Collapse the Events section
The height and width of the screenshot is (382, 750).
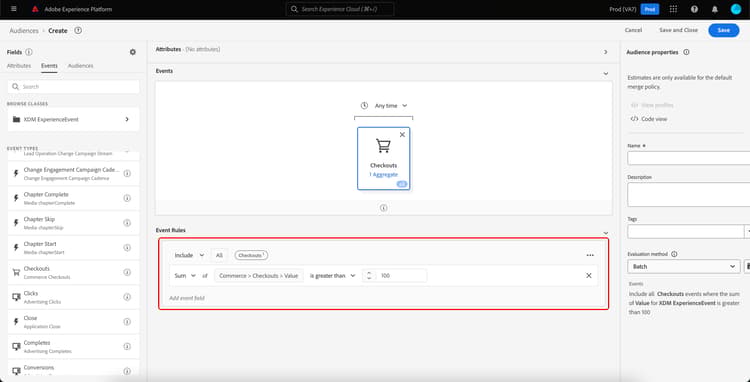pos(606,74)
